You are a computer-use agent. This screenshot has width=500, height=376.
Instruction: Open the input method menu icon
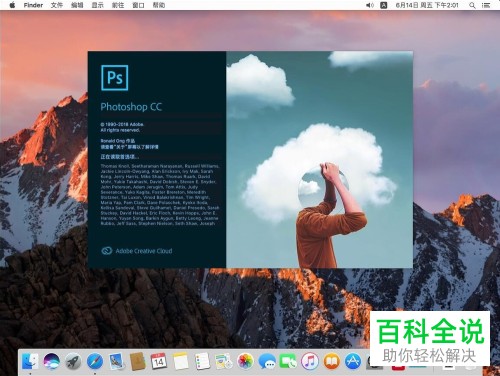(384, 5)
